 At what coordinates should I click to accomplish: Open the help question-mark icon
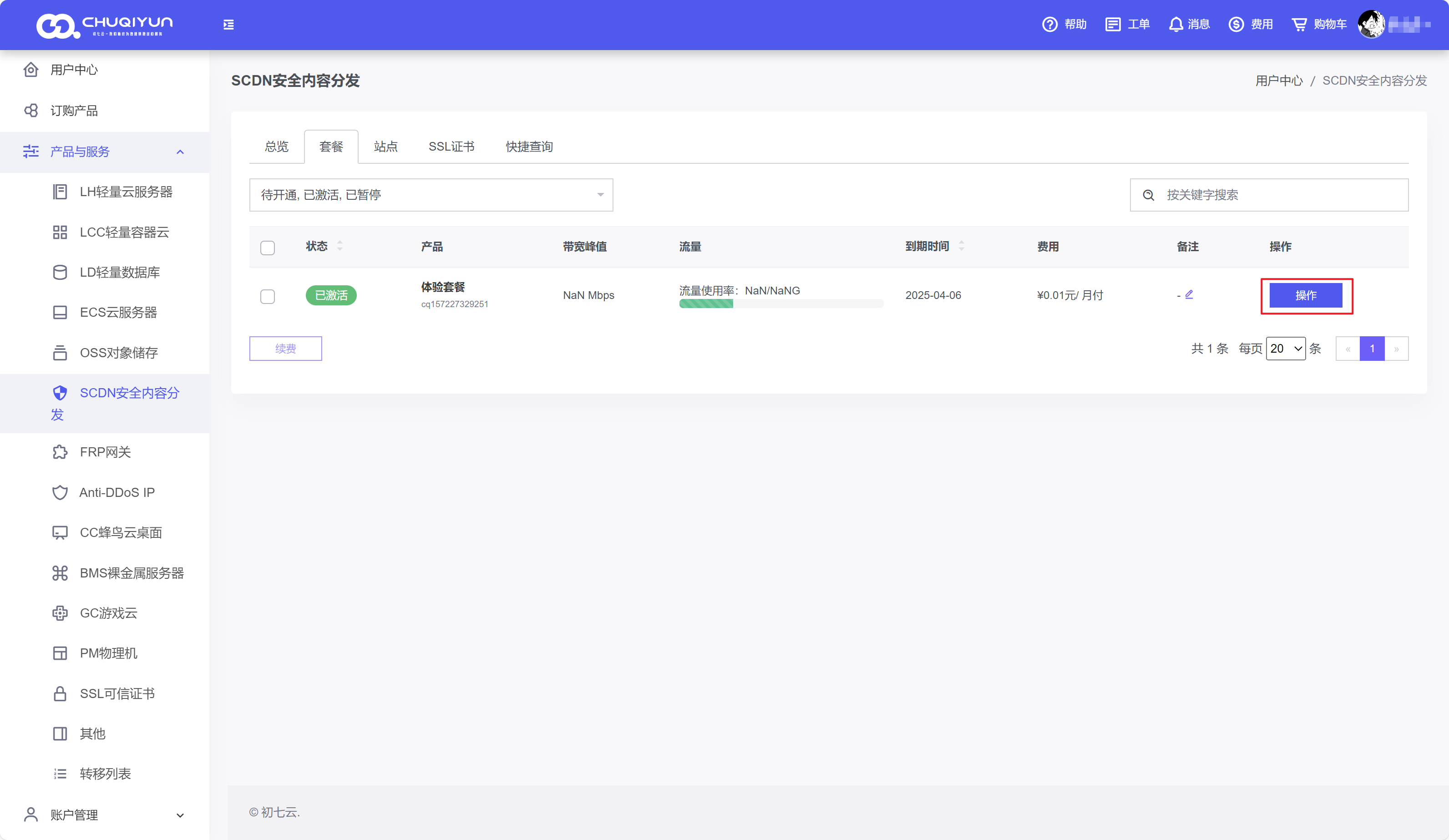click(1049, 24)
